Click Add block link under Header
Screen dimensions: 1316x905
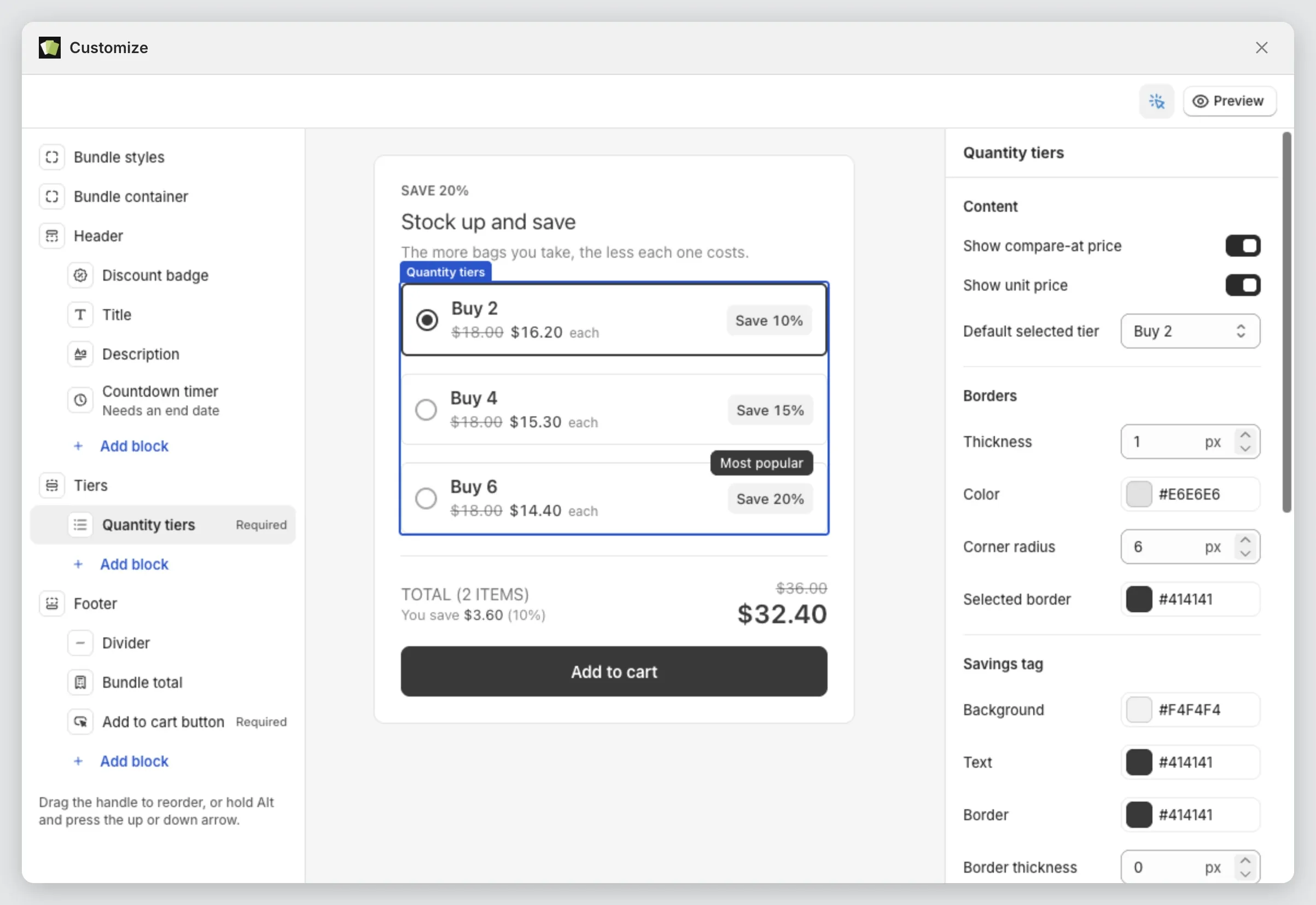(135, 446)
